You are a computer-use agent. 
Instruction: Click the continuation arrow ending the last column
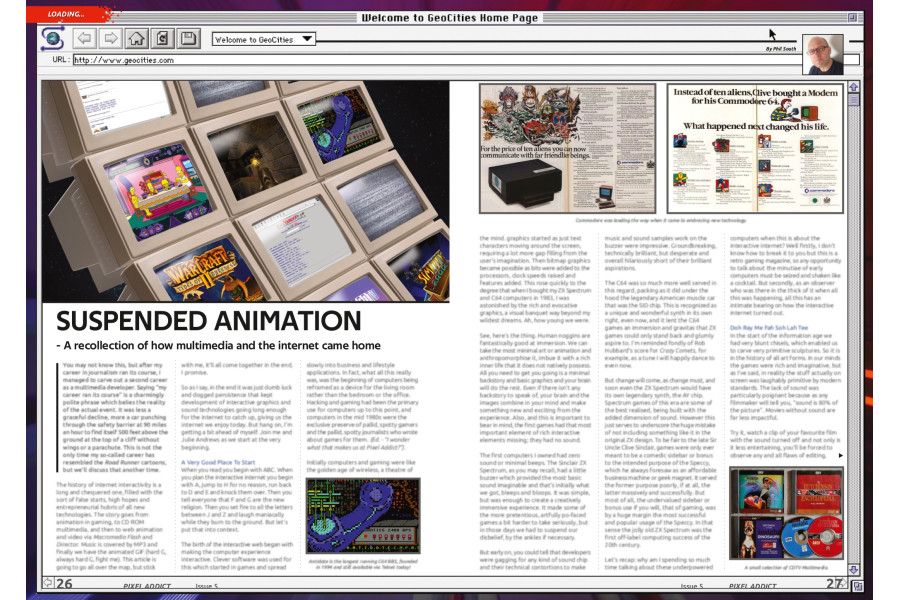(x=841, y=455)
